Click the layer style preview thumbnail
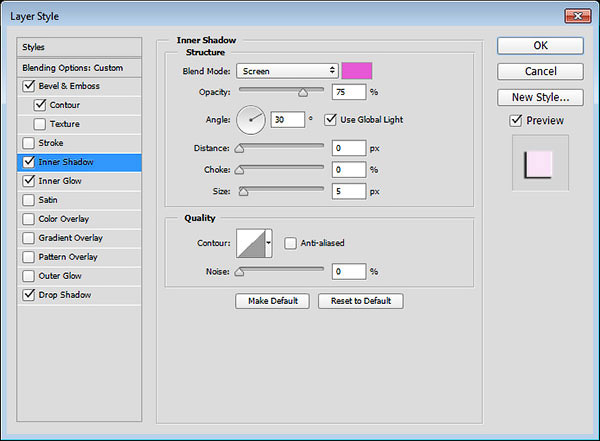 (540, 163)
